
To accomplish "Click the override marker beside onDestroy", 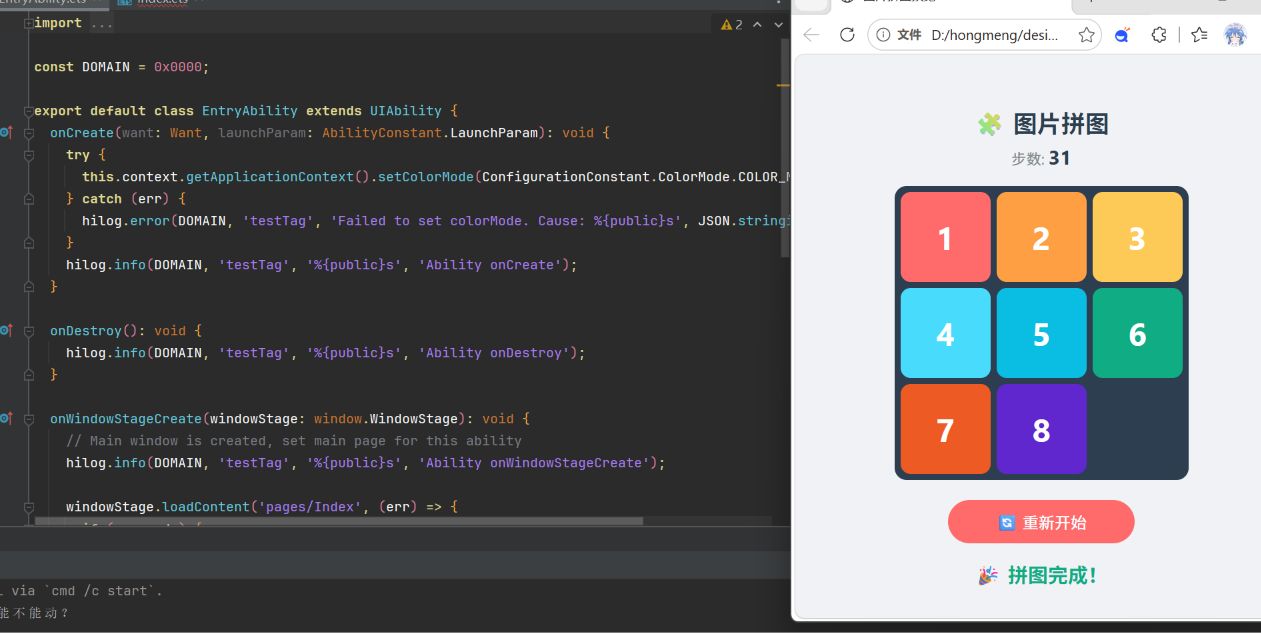I will (x=6, y=330).
